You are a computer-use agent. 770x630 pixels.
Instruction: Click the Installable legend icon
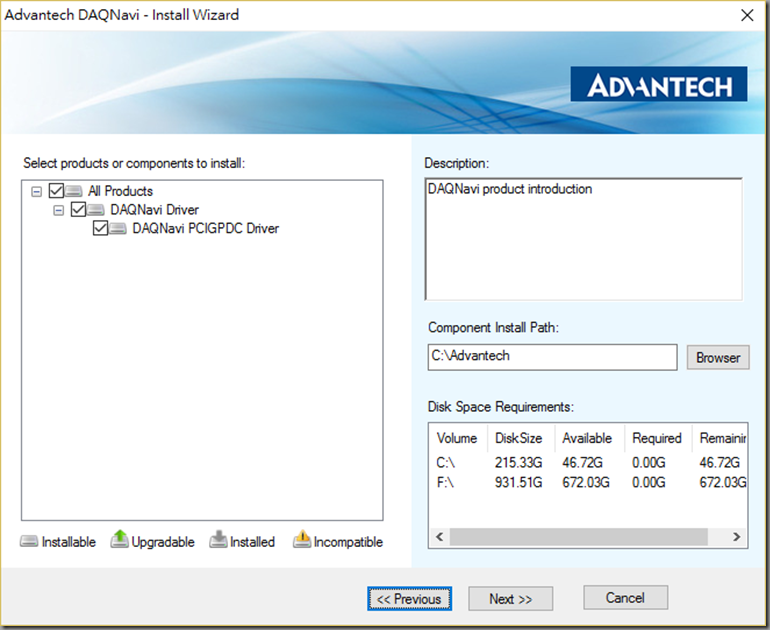click(29, 542)
